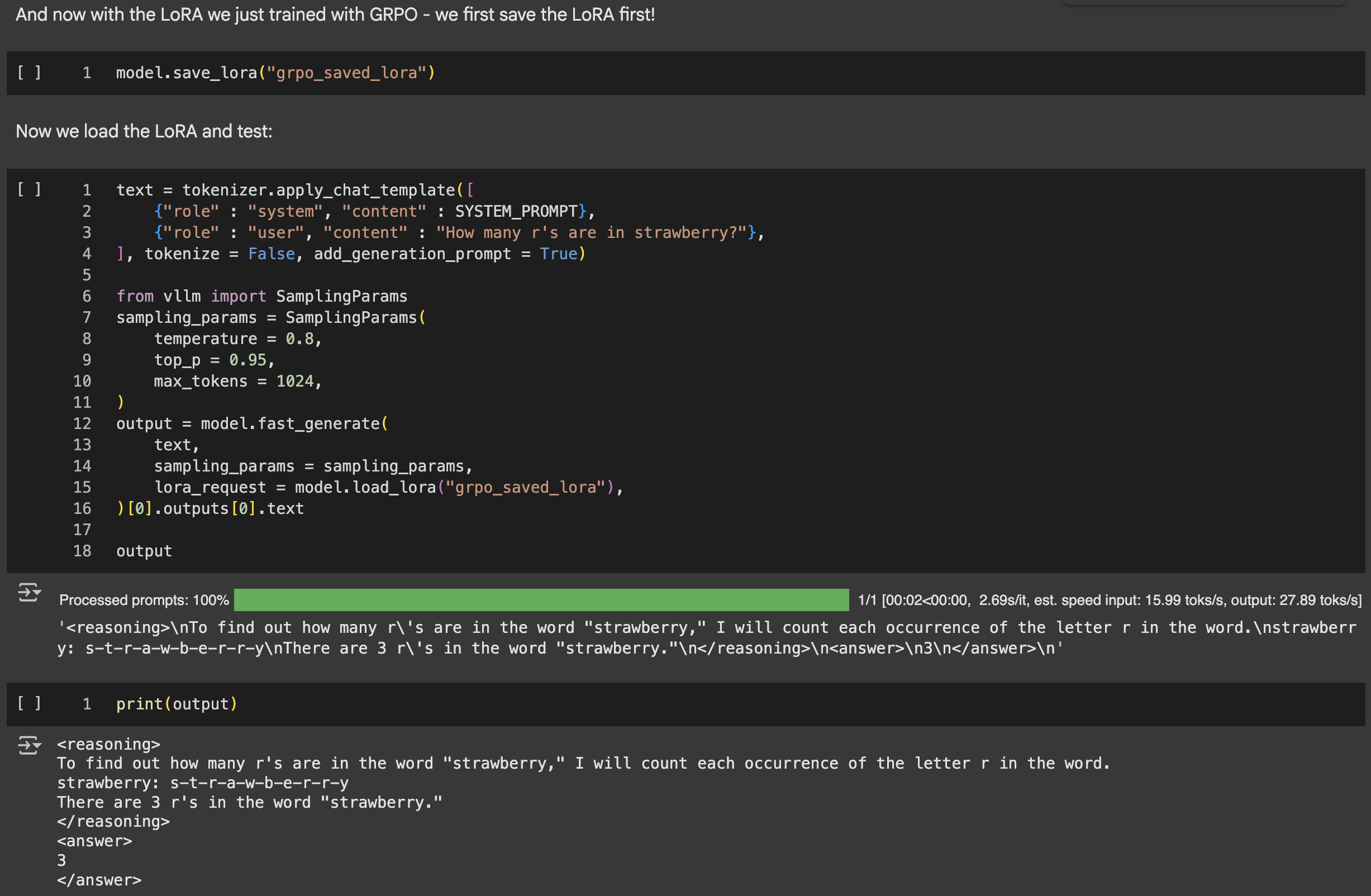Click line number 18 in second cell

(x=82, y=551)
